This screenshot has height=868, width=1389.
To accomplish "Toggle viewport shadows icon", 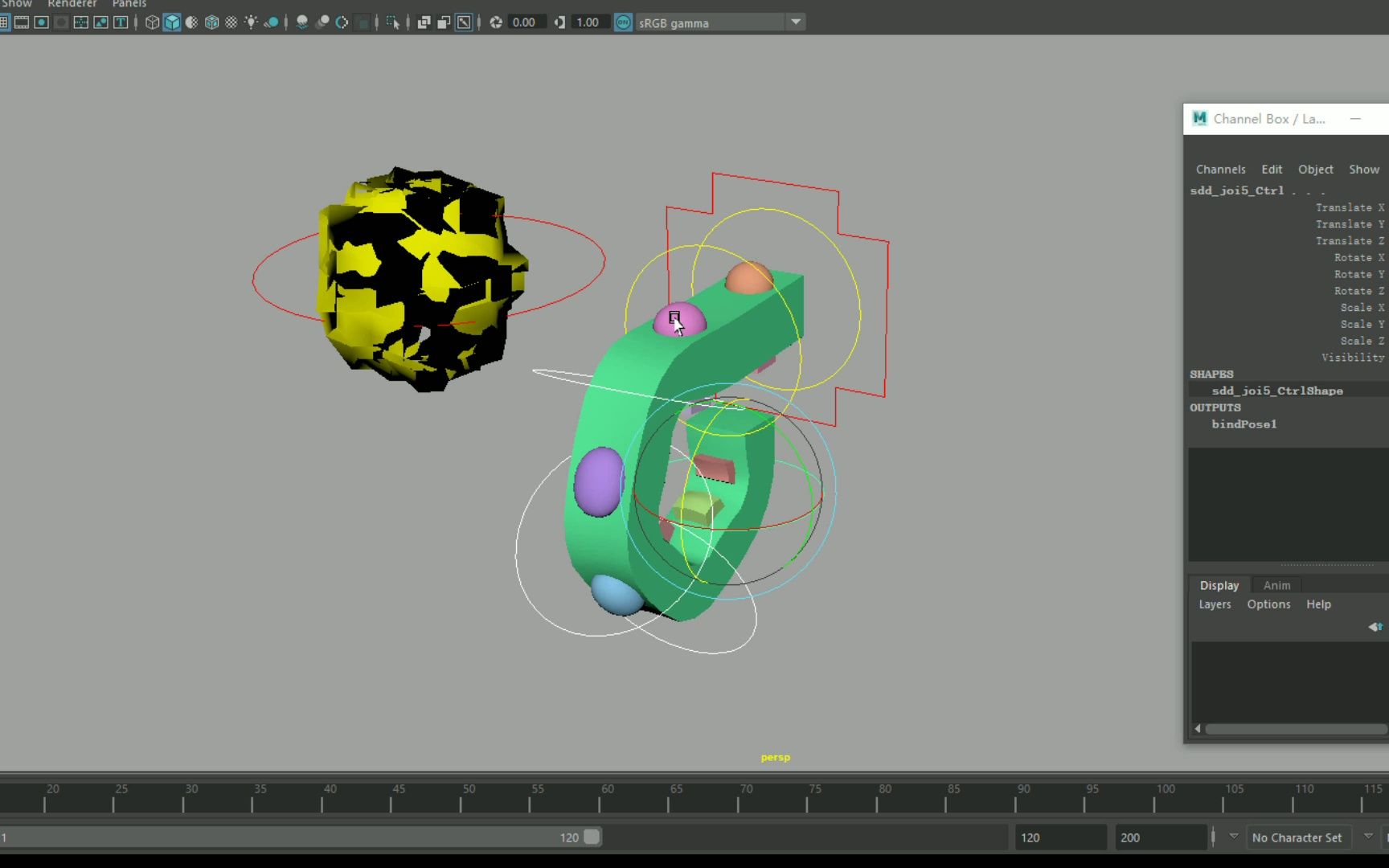I will (272, 23).
